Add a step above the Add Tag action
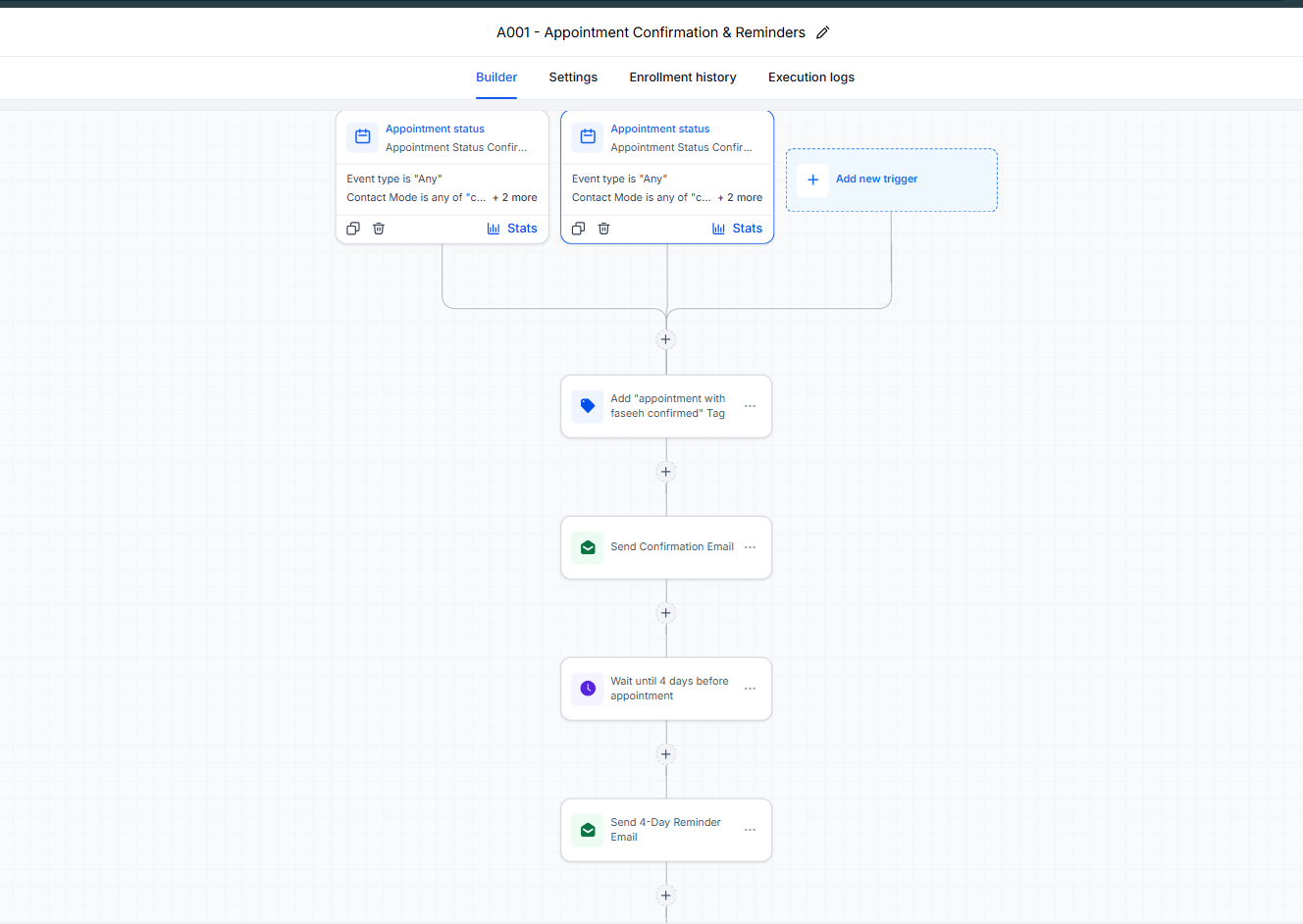This screenshot has width=1303, height=924. [x=666, y=339]
